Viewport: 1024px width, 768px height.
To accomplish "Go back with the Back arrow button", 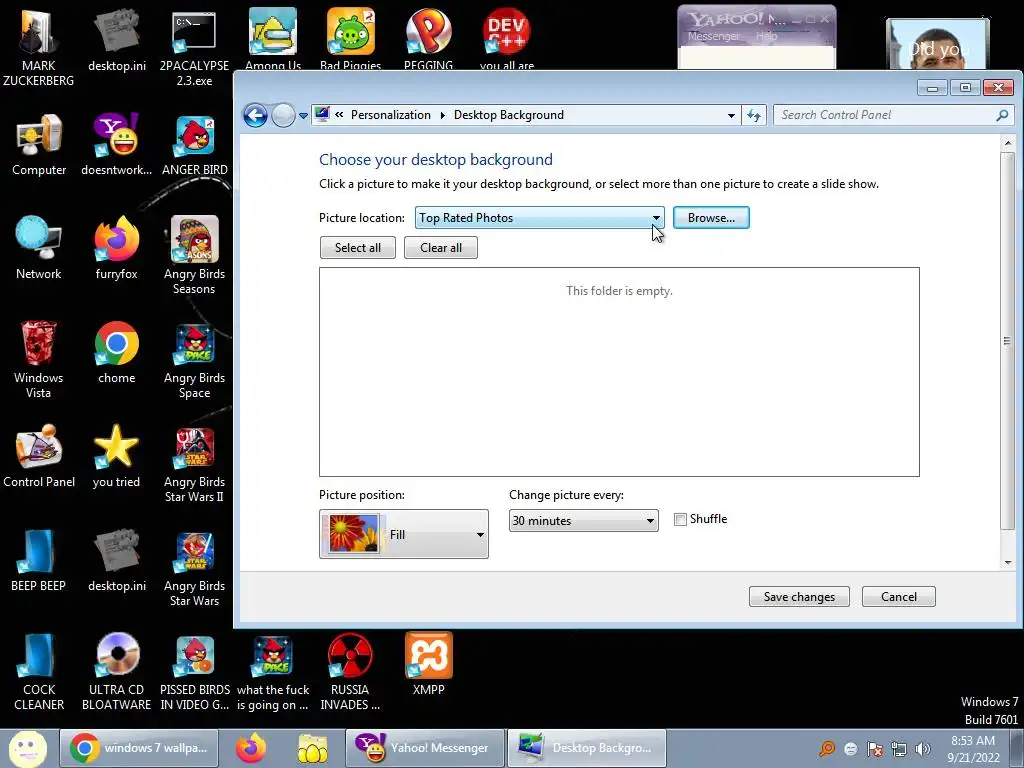I will tap(255, 116).
